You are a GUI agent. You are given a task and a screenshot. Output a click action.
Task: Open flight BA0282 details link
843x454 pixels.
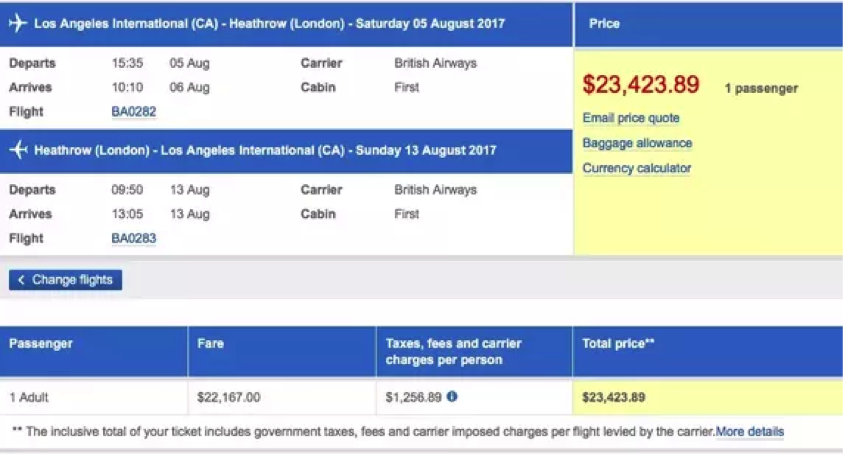pyautogui.click(x=134, y=112)
